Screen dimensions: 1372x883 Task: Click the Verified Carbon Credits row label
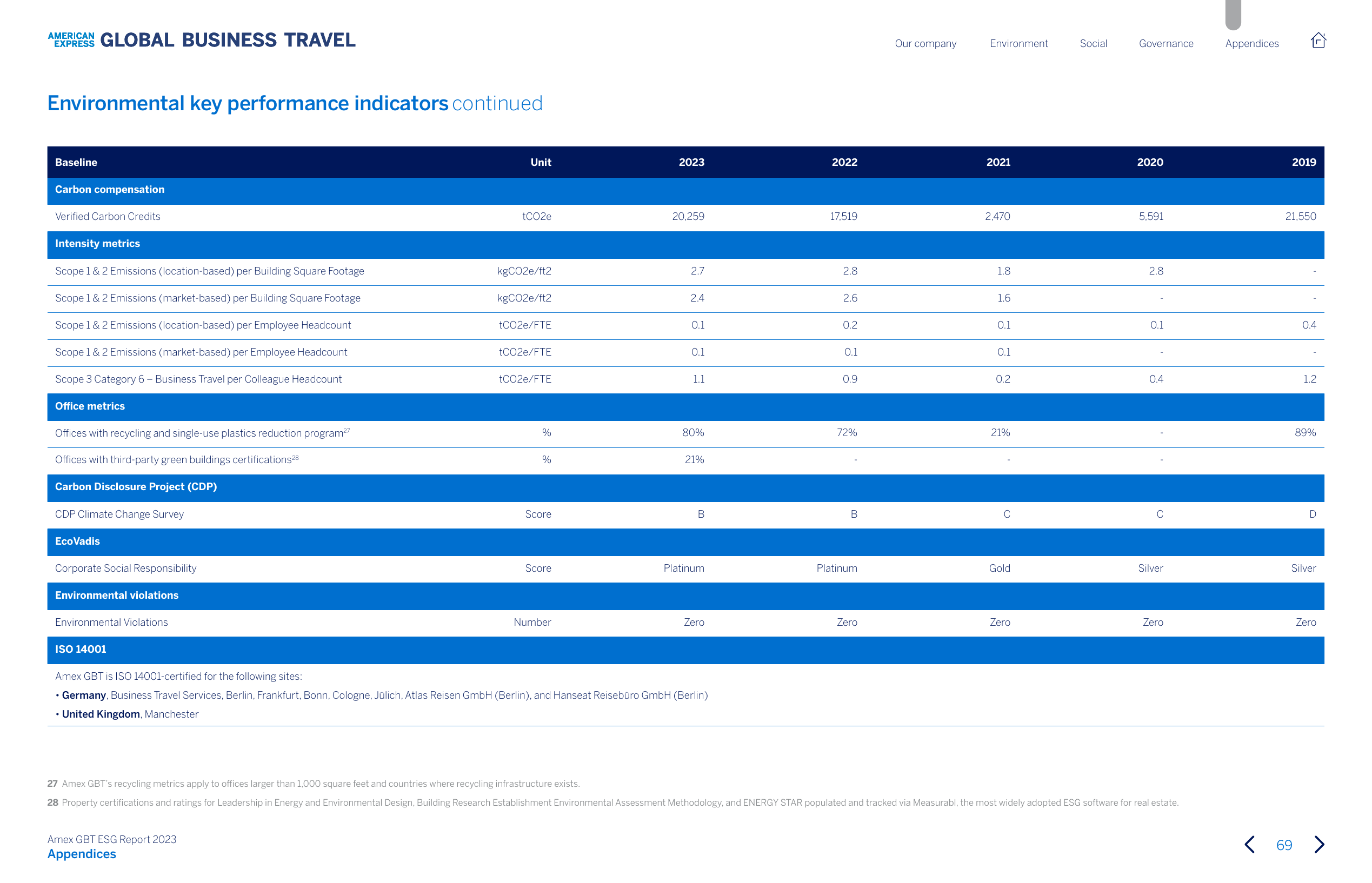108,217
